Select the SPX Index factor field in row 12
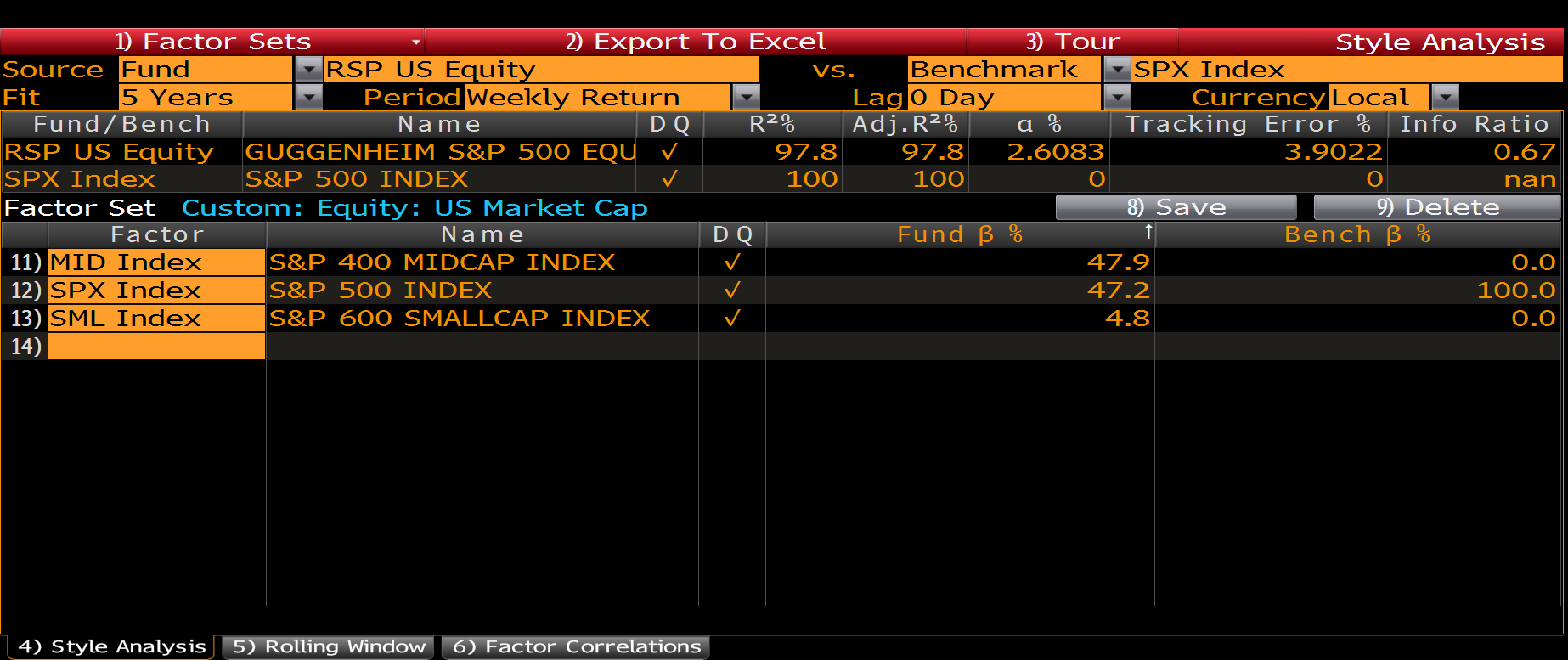The image size is (1568, 660). coord(156,291)
